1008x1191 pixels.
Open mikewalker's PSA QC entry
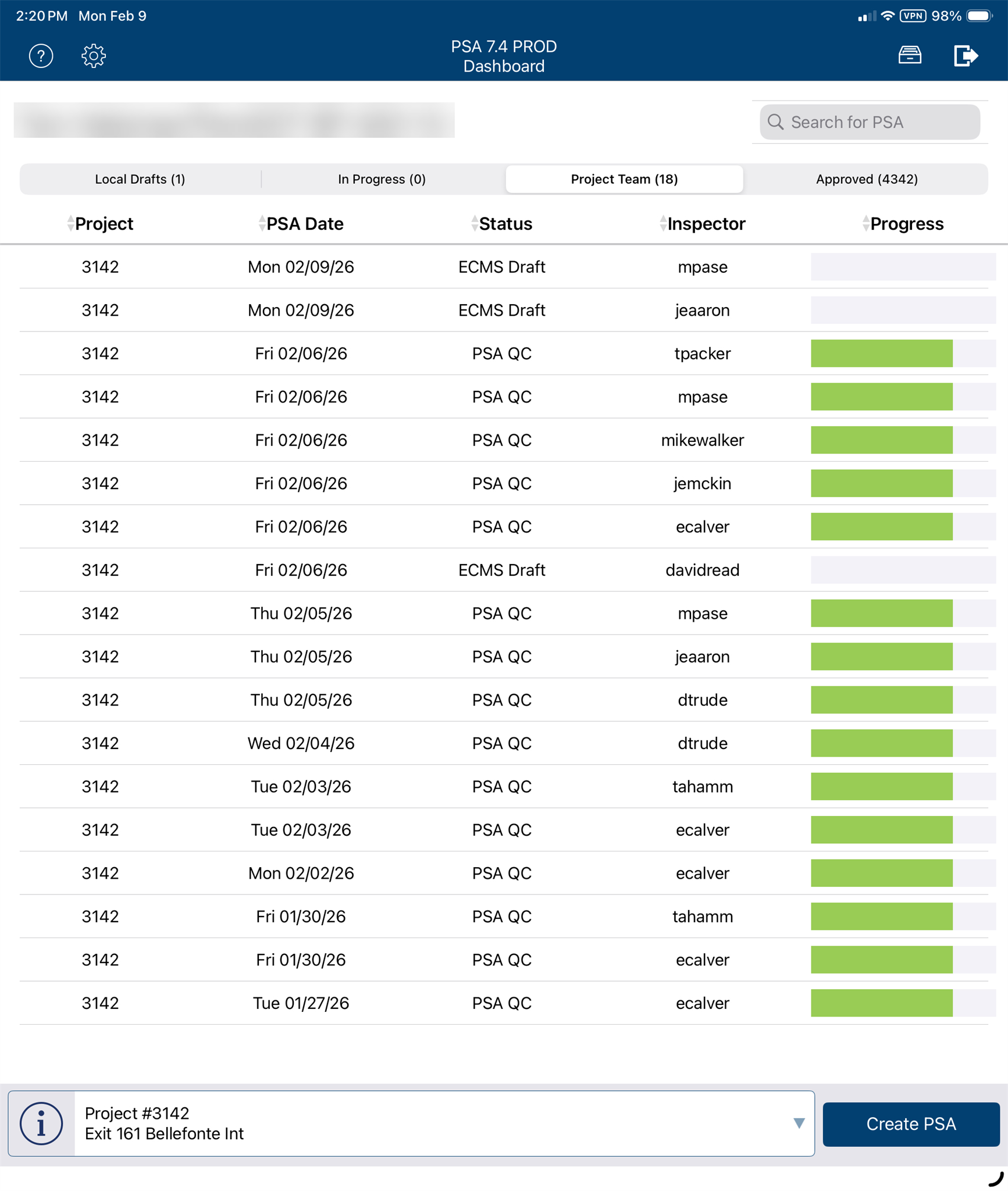click(x=504, y=440)
